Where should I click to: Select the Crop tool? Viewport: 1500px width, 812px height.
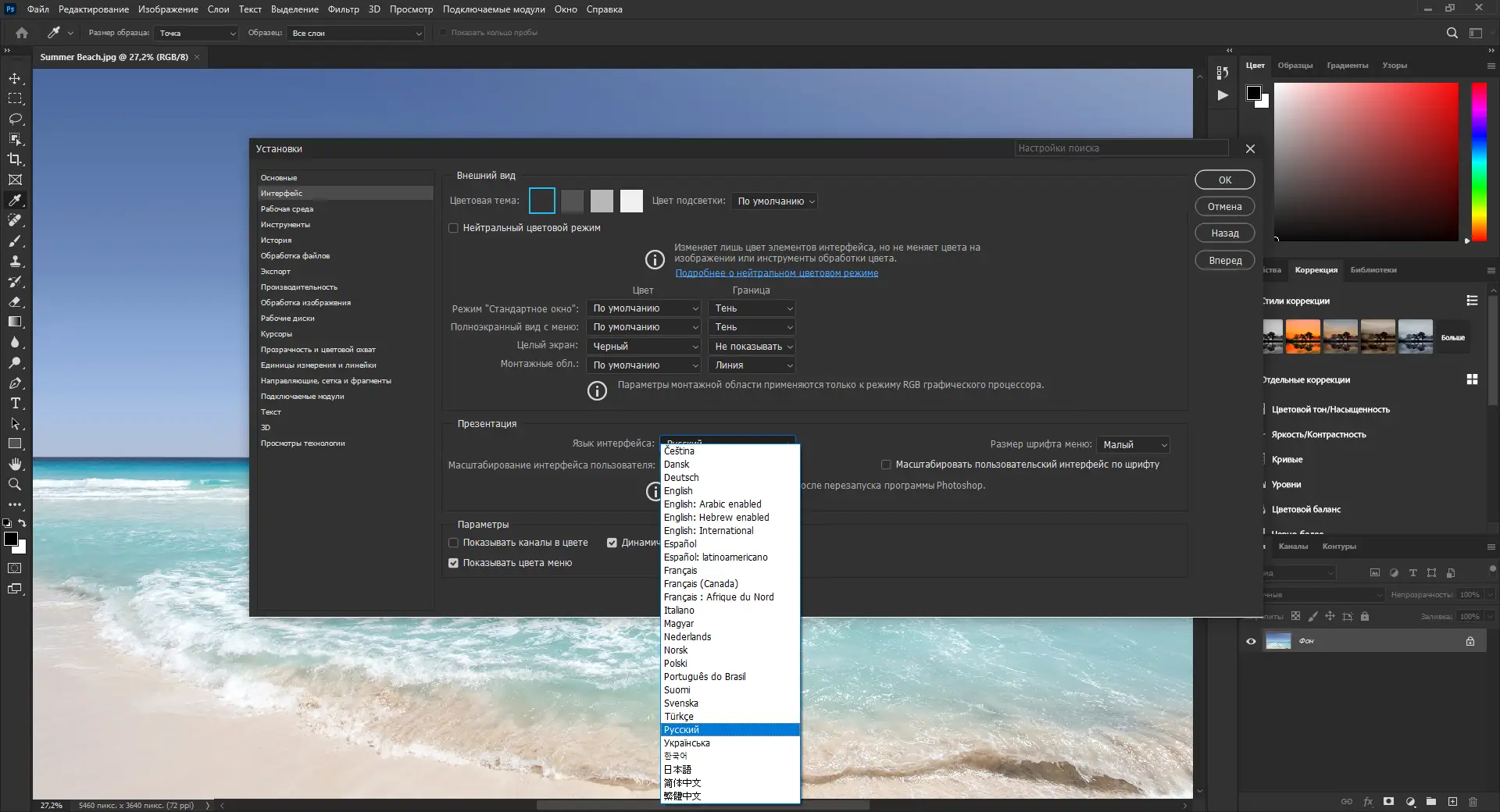(x=15, y=159)
